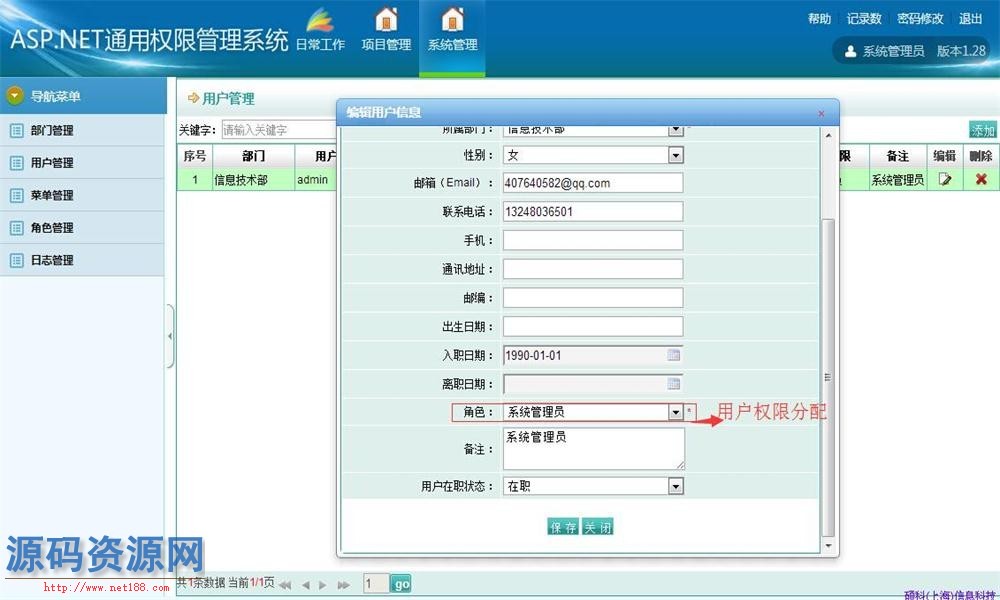
Task: Click admin username cell
Action: click(x=316, y=180)
